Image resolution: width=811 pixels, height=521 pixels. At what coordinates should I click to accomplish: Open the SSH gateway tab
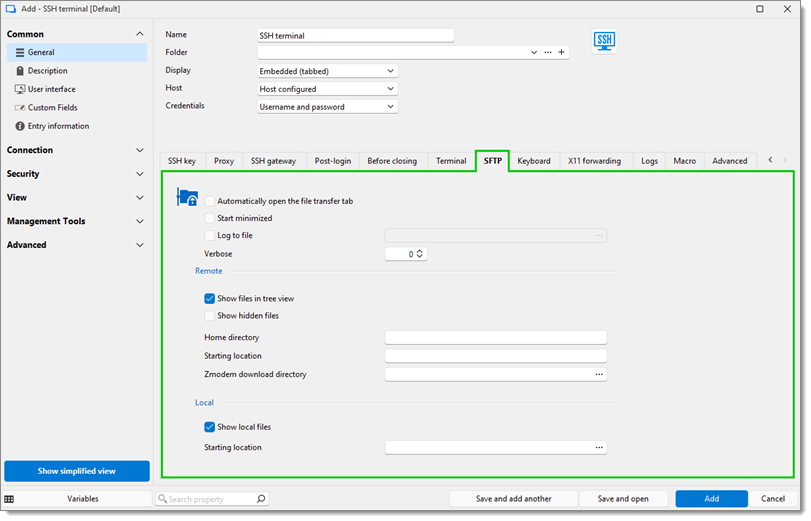click(274, 161)
